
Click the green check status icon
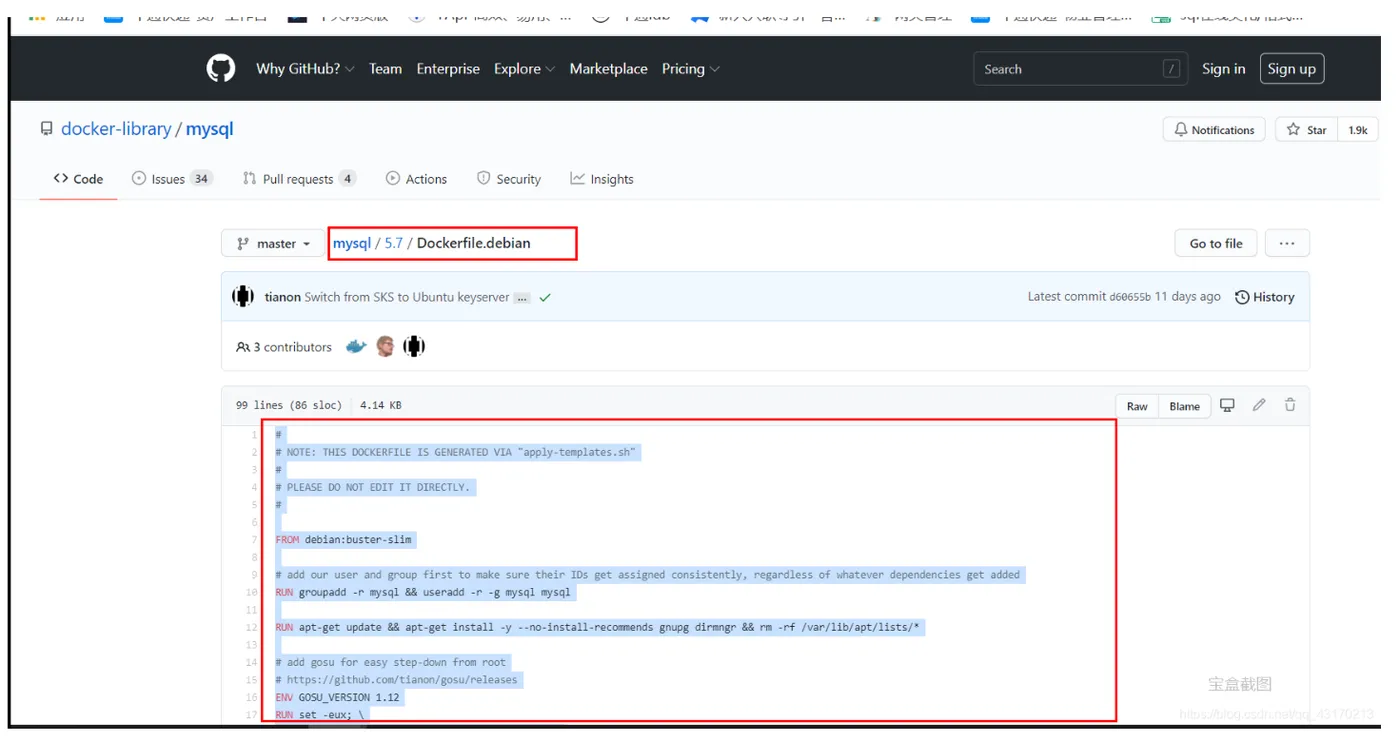pos(545,297)
